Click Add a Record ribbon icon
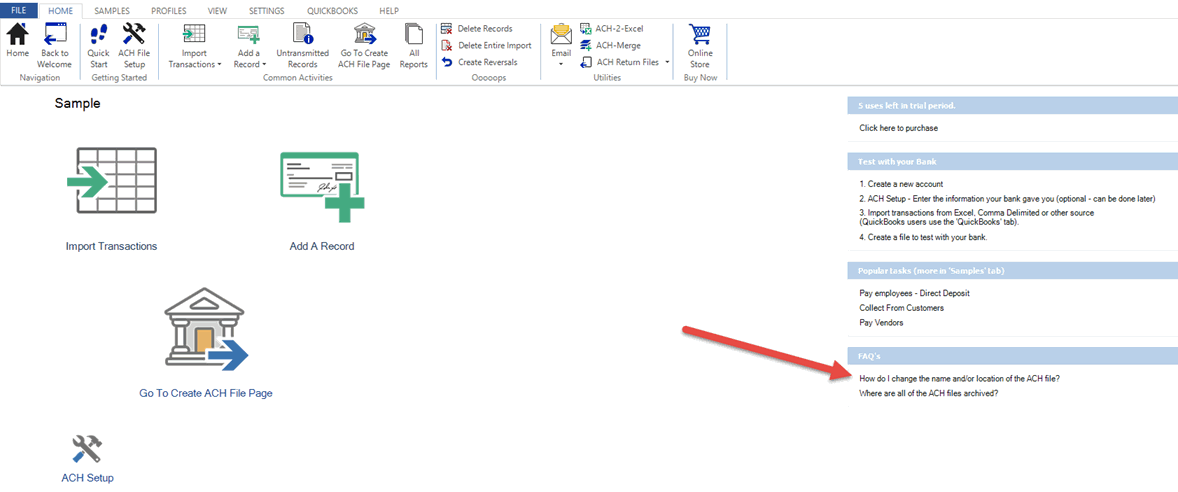Viewport: 1178px width, 492px height. pos(248,35)
